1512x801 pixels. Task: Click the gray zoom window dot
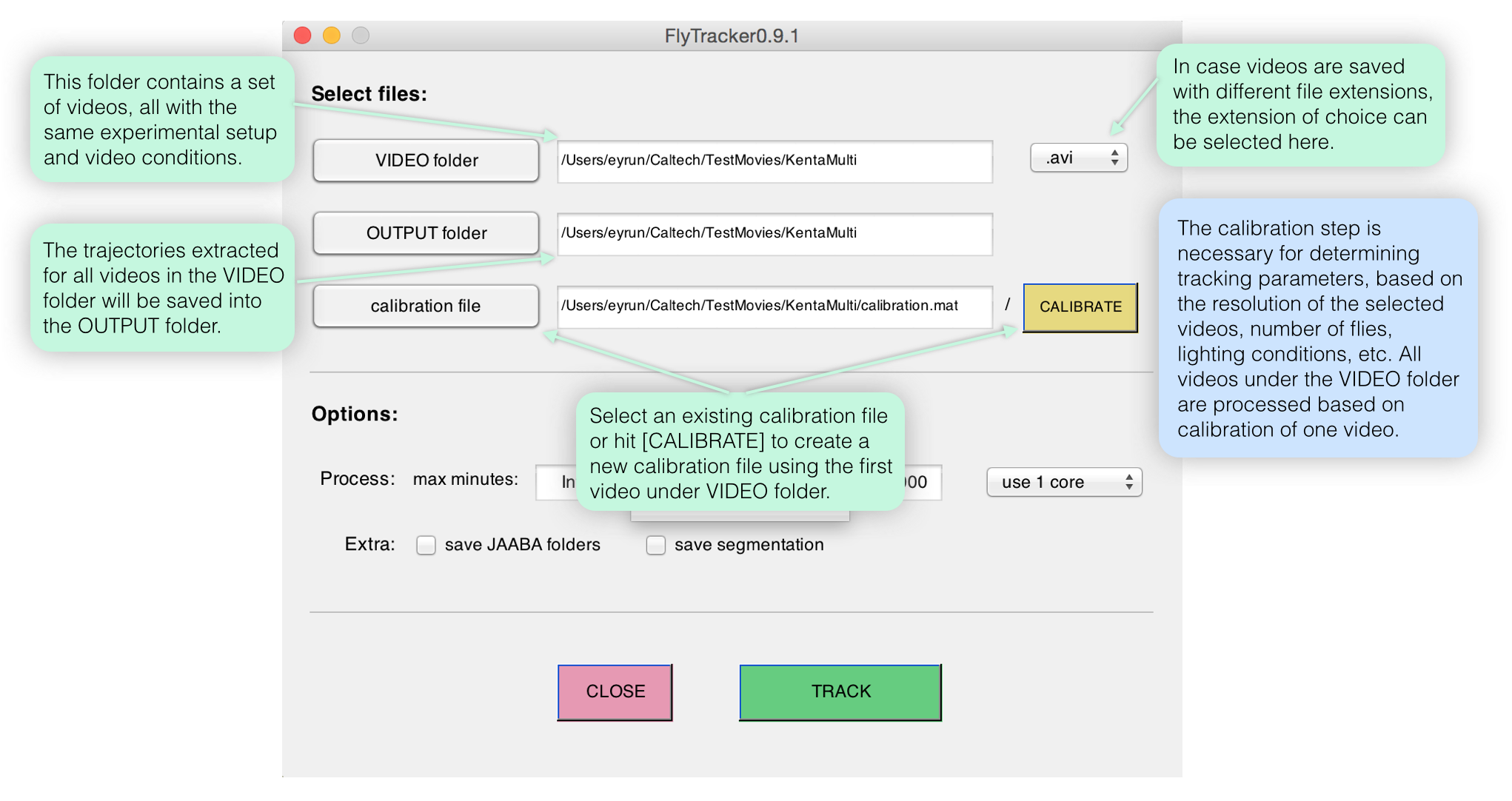pos(361,36)
